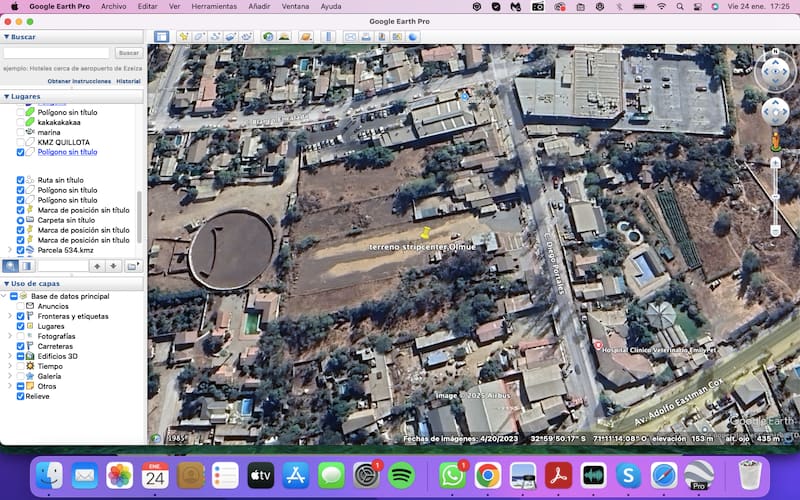Click the Buscar search input field
Viewport: 800px width, 500px height.
tap(56, 53)
